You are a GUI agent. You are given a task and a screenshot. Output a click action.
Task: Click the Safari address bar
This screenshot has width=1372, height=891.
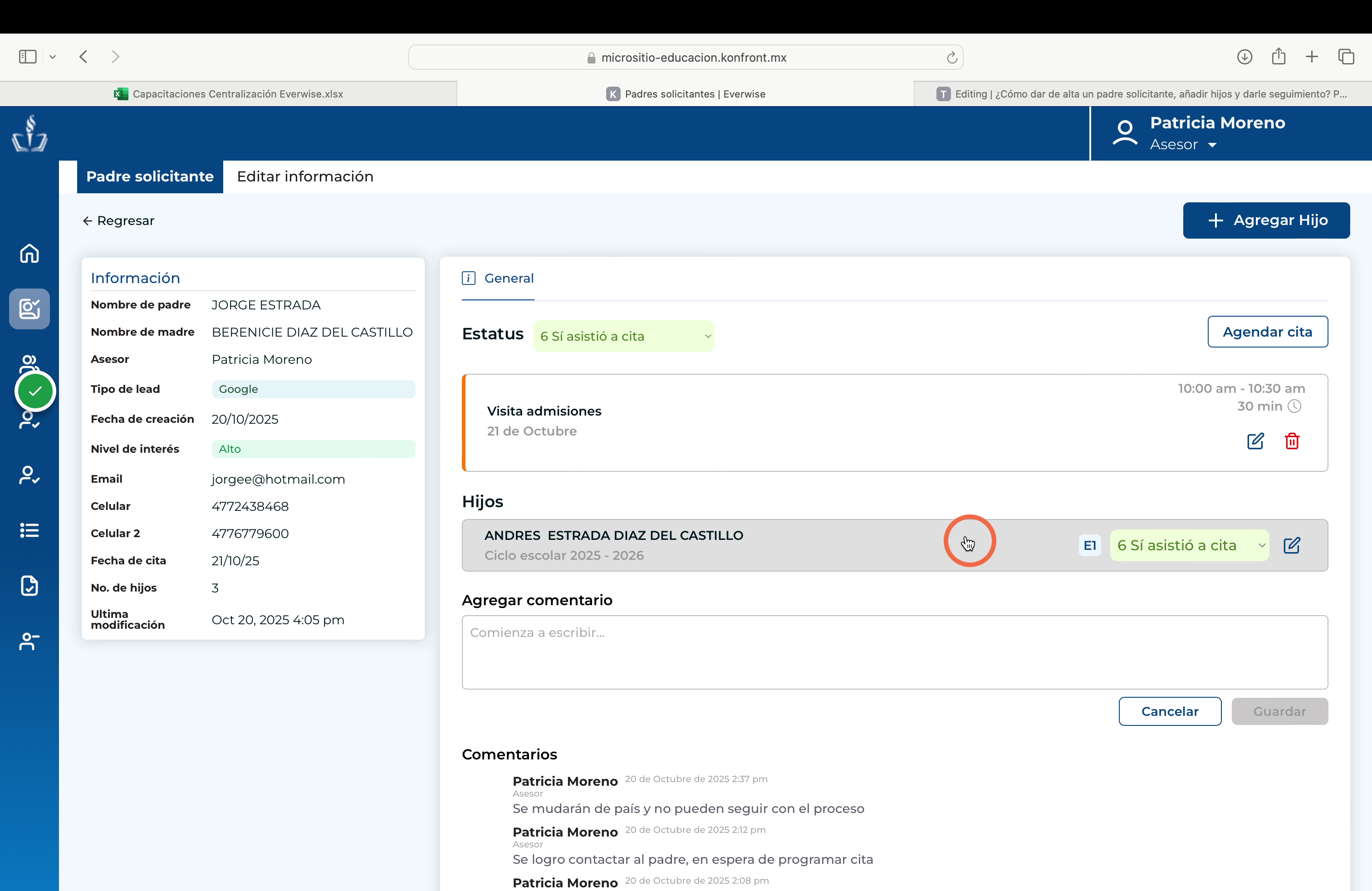[686, 57]
